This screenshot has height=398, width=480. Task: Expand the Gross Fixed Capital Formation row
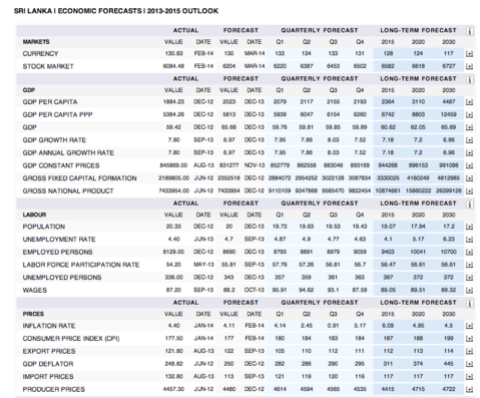(469, 178)
